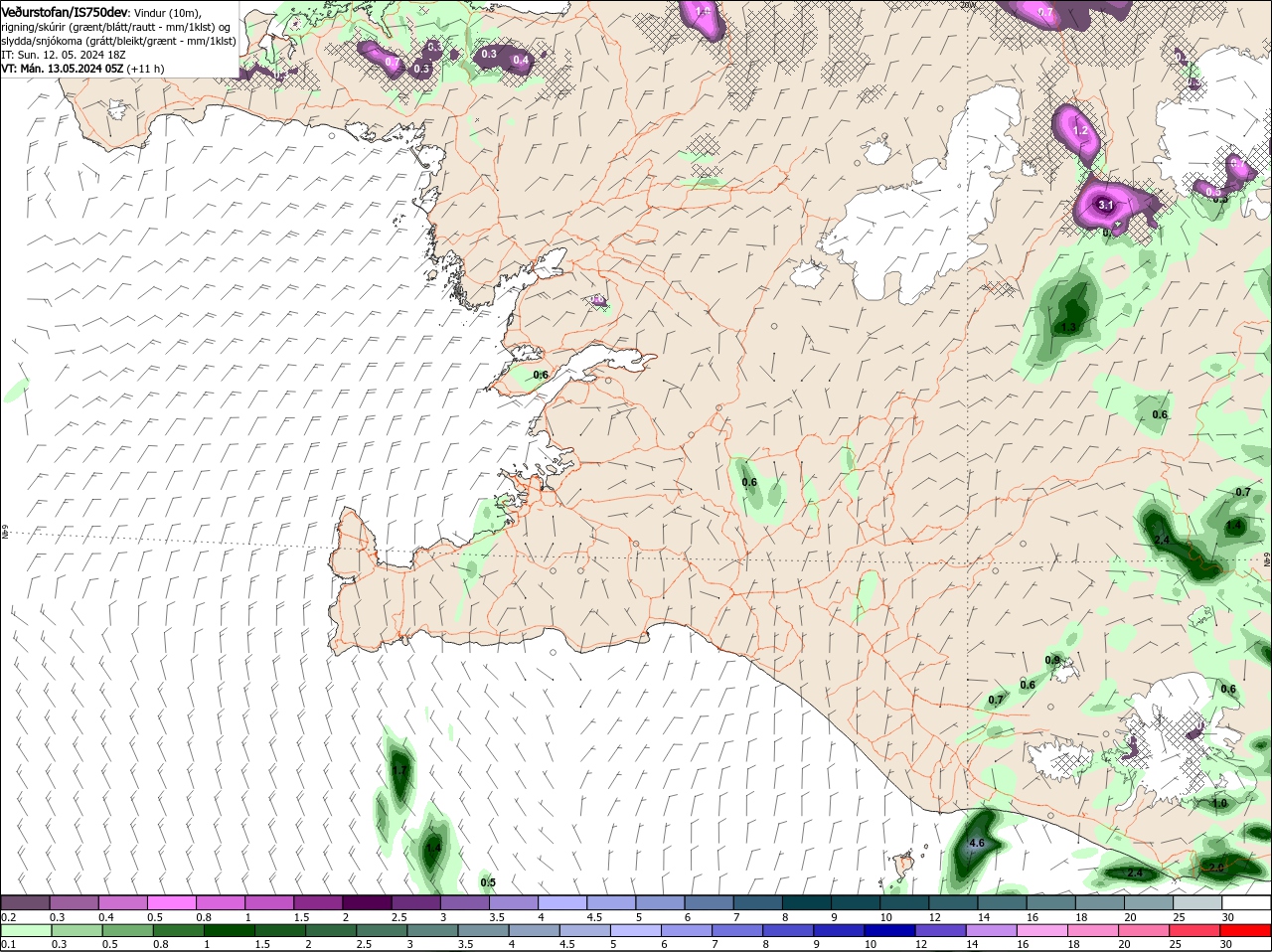Click the '(+11 h)' forecast offset text
Viewport: 1272px width, 952px height.
pos(146,69)
